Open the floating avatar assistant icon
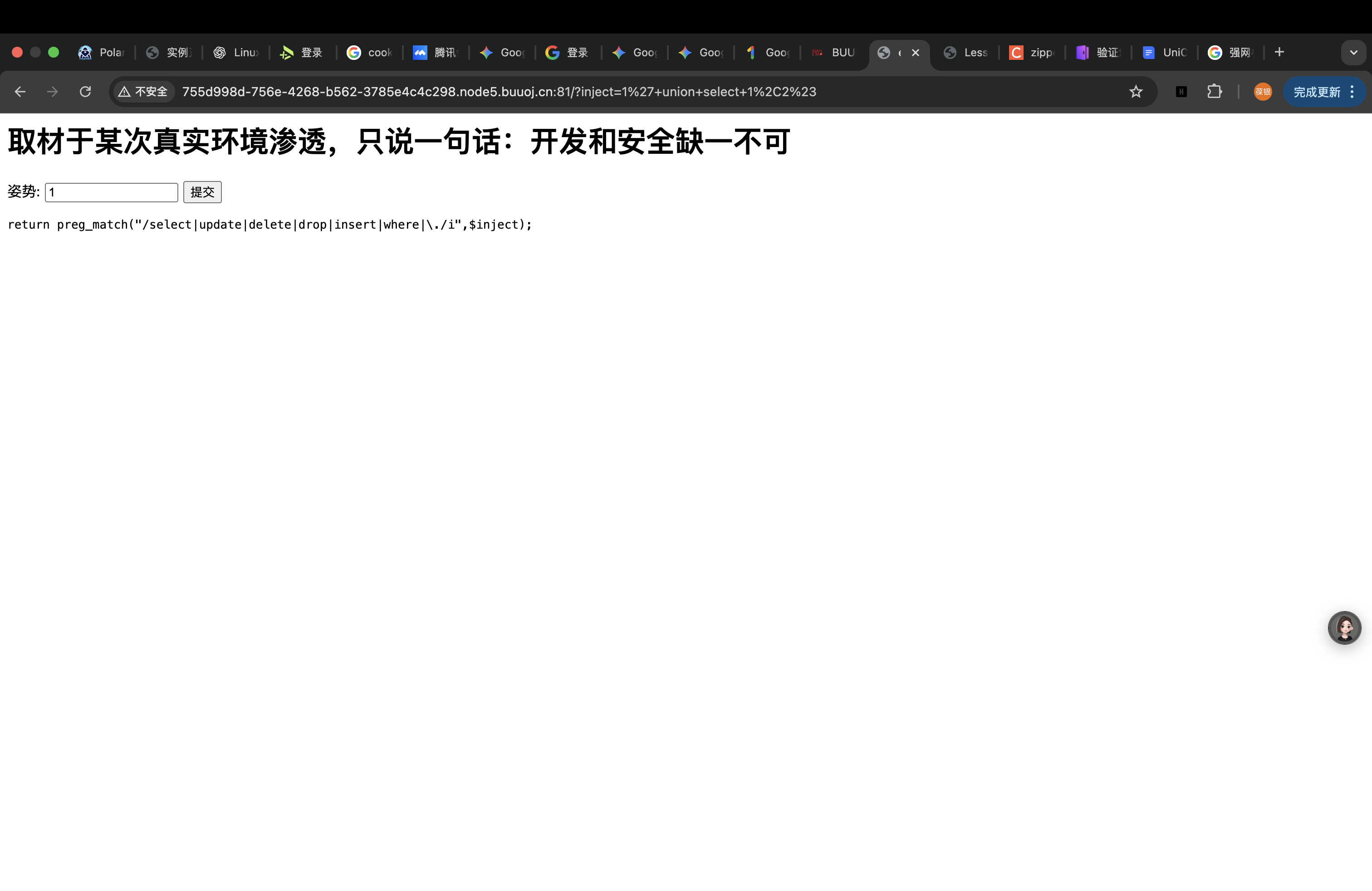 coord(1344,627)
